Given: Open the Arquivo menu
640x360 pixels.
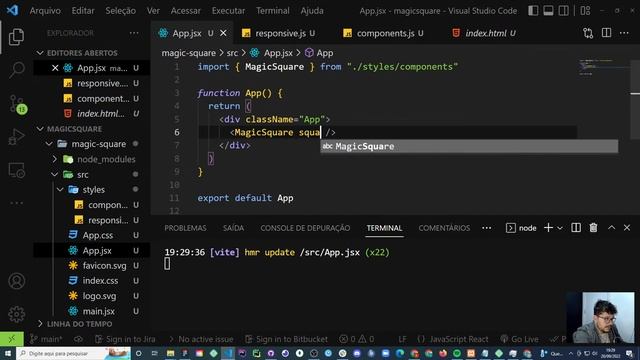Looking at the screenshot, I should click(x=45, y=11).
